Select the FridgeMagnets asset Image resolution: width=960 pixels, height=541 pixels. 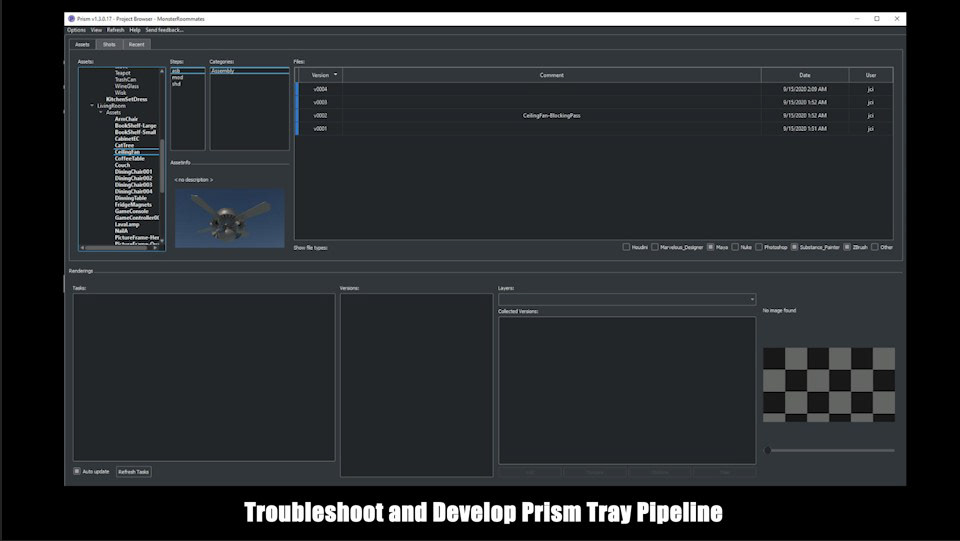coord(133,204)
